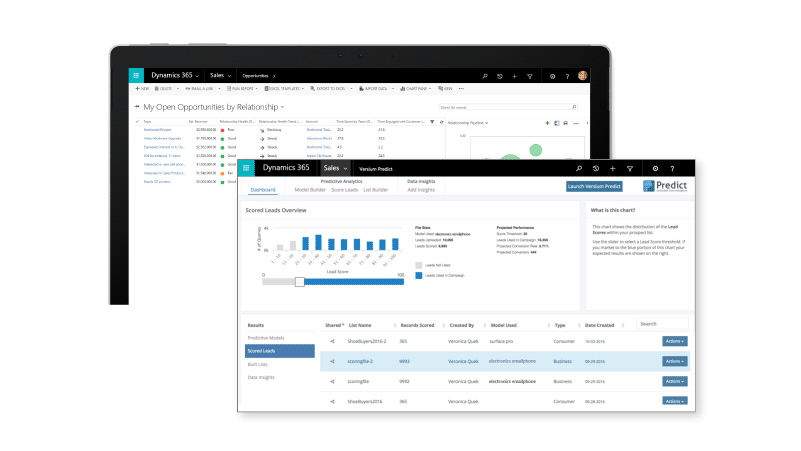
Task: Open Actions dropdown for ShoeBuyers2016-2 row
Action: (x=675, y=341)
